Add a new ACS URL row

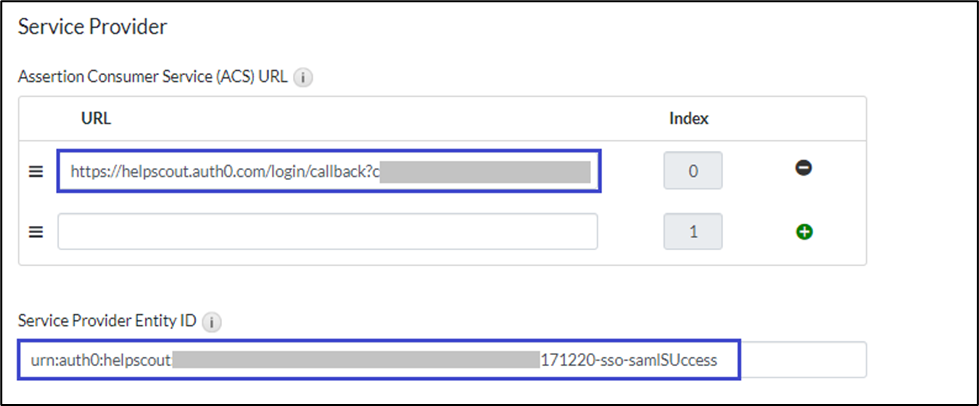(x=803, y=231)
